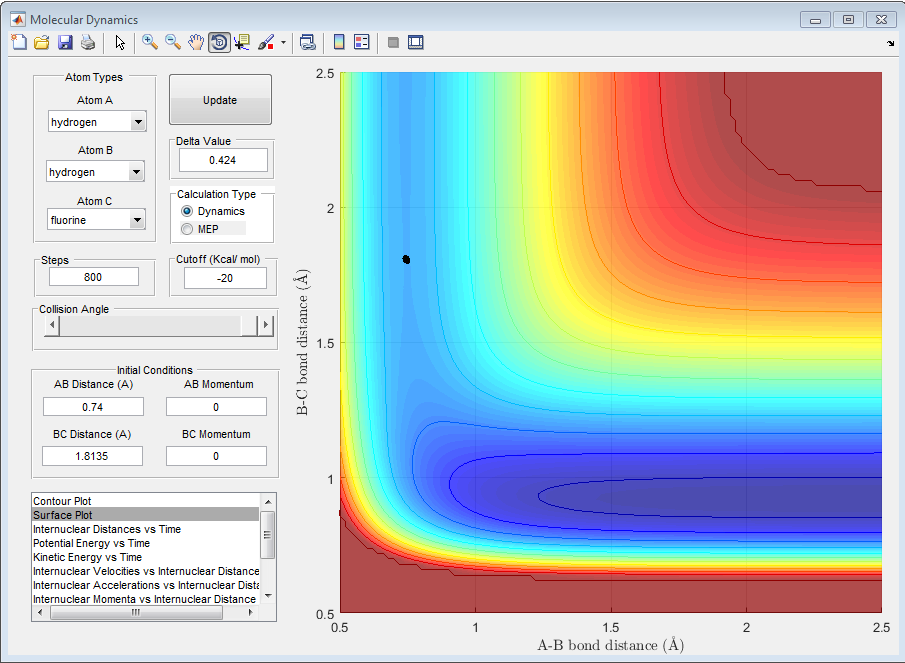Save the figure with the floppy disk icon

point(65,42)
